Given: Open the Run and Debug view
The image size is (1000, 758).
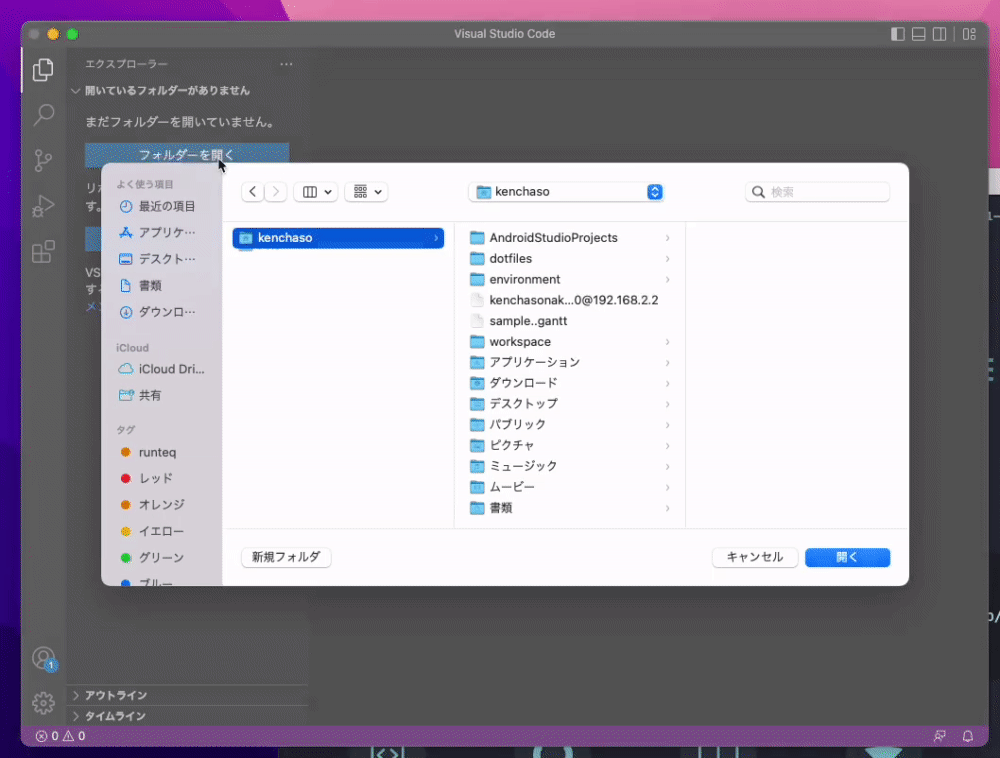Looking at the screenshot, I should tap(43, 206).
